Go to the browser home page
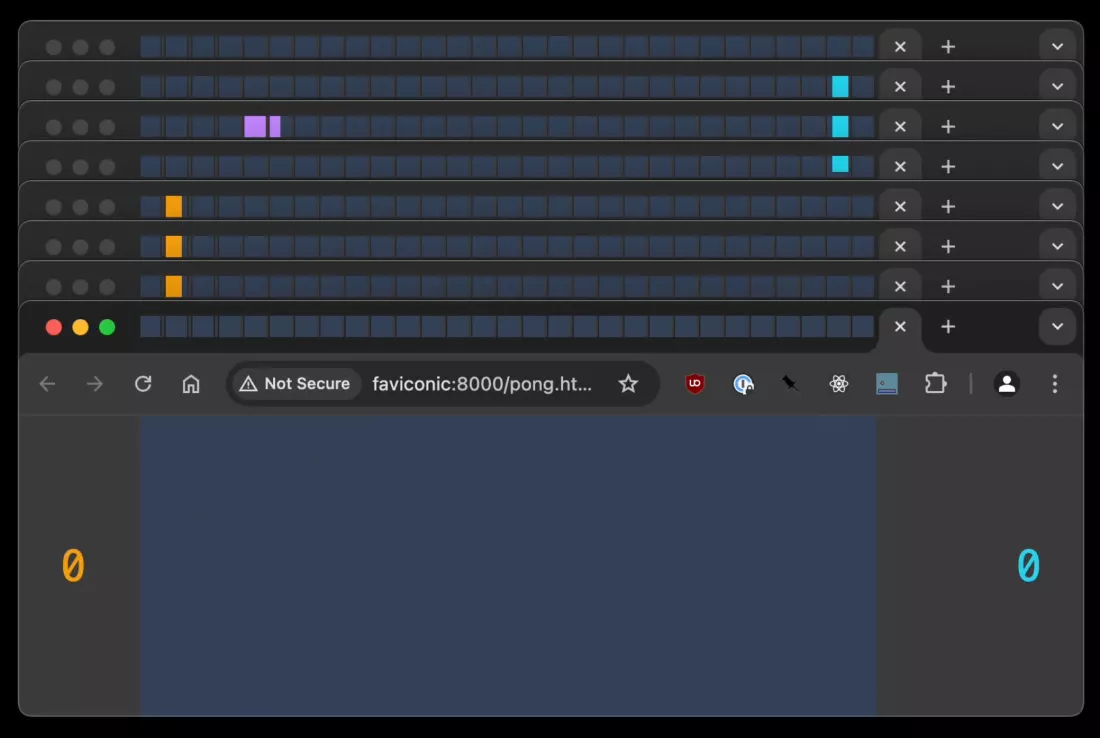Image resolution: width=1100 pixels, height=738 pixels. tap(191, 383)
